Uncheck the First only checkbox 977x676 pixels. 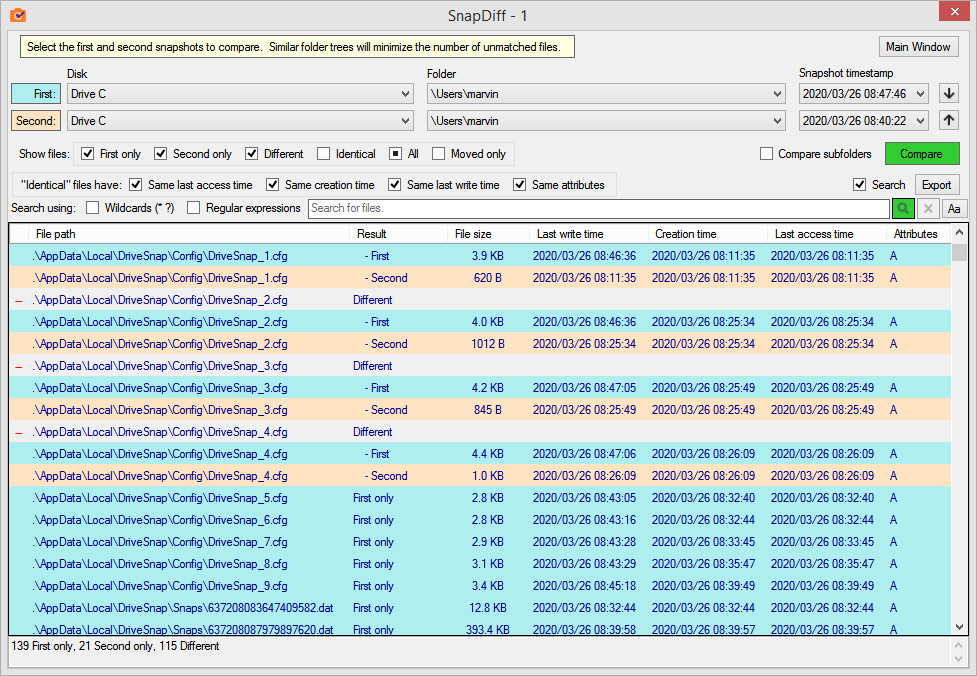88,153
